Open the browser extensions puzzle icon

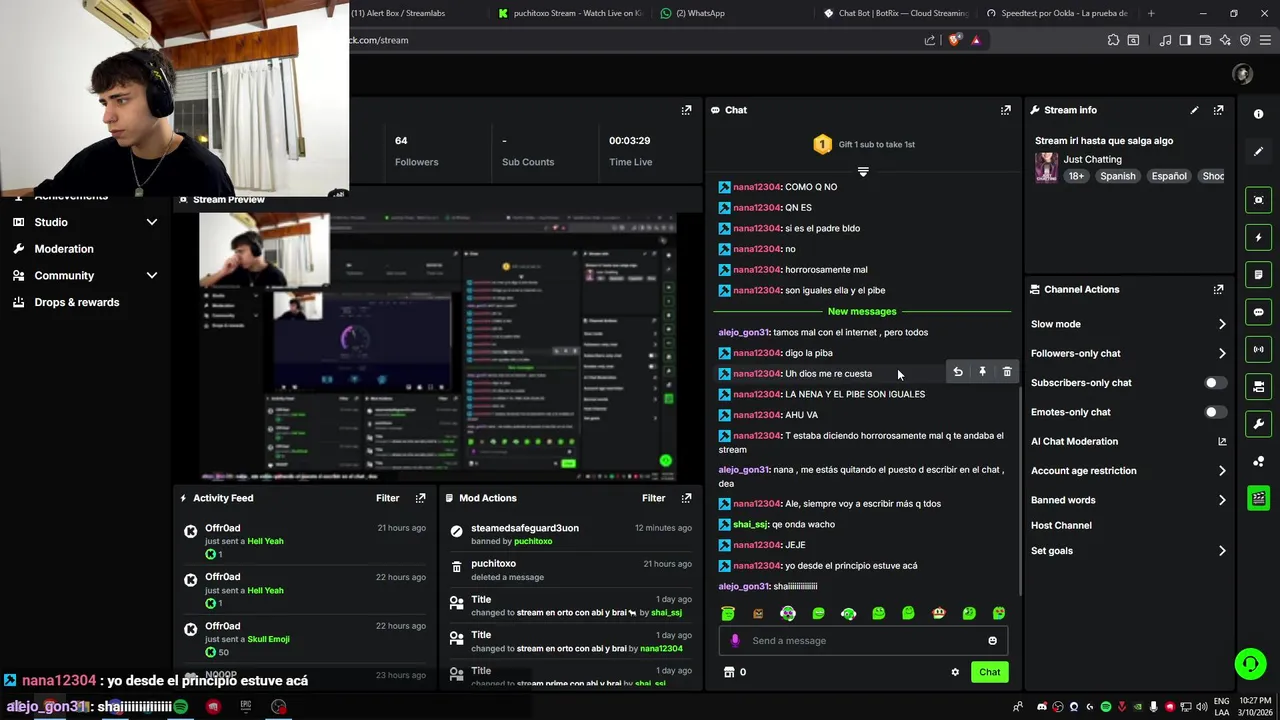point(1113,40)
